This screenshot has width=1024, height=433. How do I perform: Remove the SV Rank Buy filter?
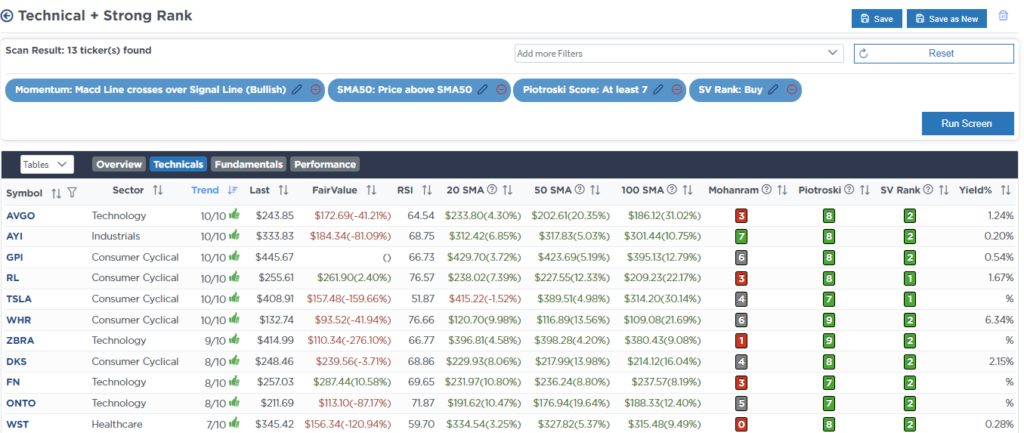[792, 90]
